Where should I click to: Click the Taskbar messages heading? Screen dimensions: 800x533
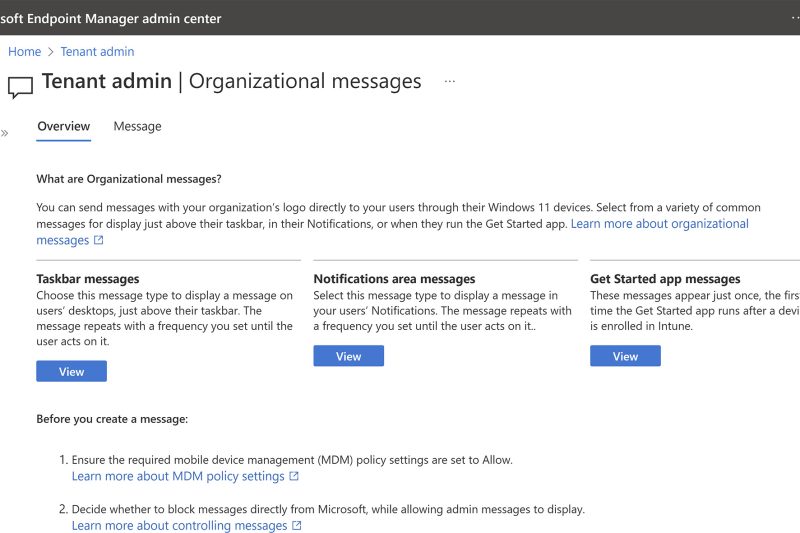coord(88,279)
